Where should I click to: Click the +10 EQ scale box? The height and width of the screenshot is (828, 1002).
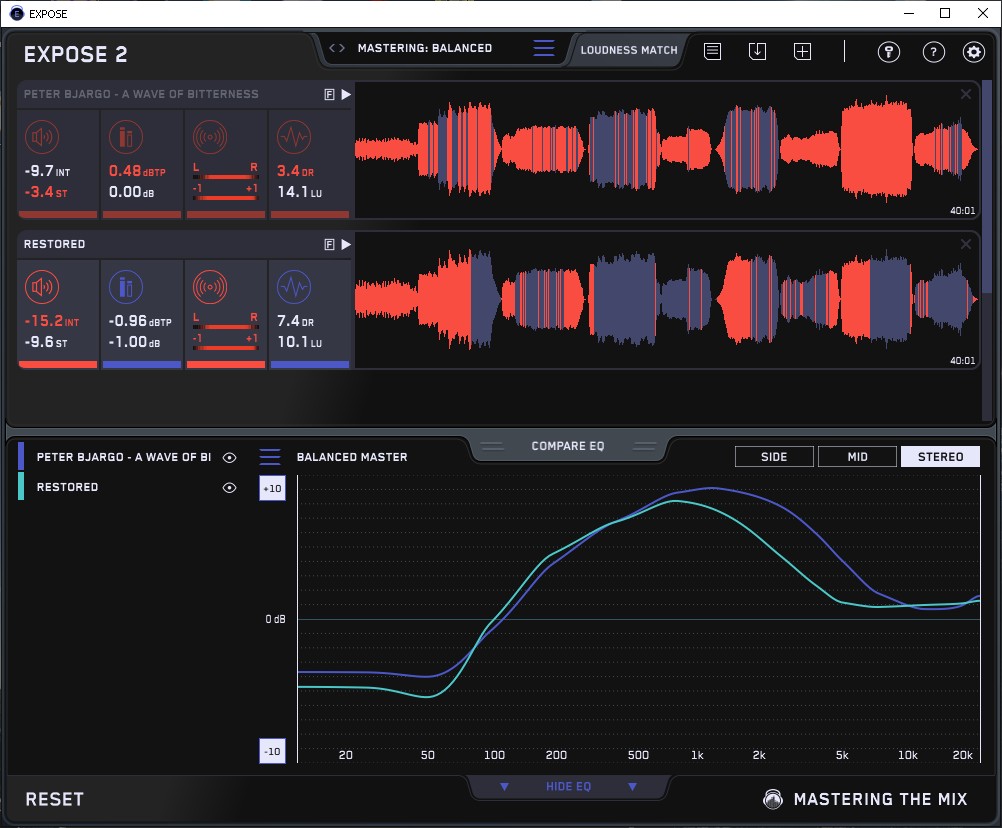pos(272,488)
